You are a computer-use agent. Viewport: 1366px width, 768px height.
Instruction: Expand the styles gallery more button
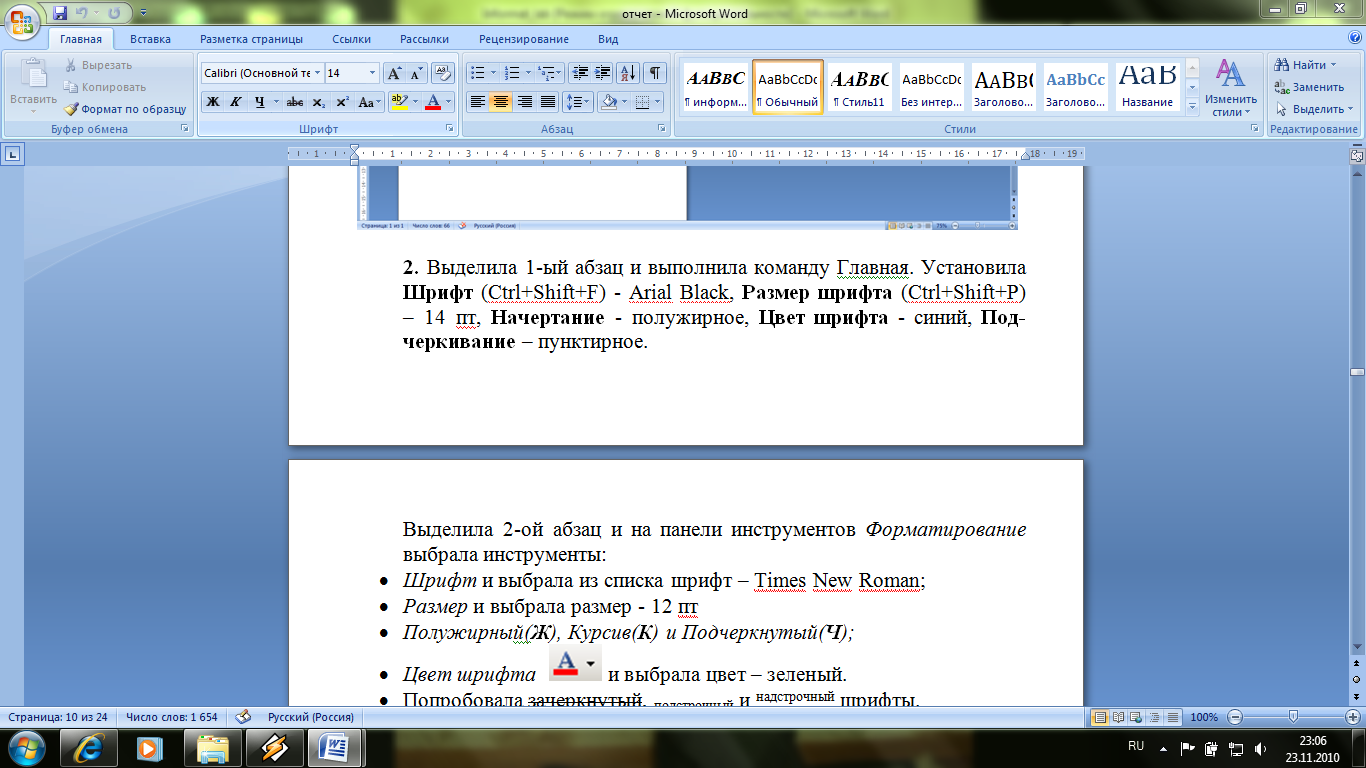click(1192, 108)
